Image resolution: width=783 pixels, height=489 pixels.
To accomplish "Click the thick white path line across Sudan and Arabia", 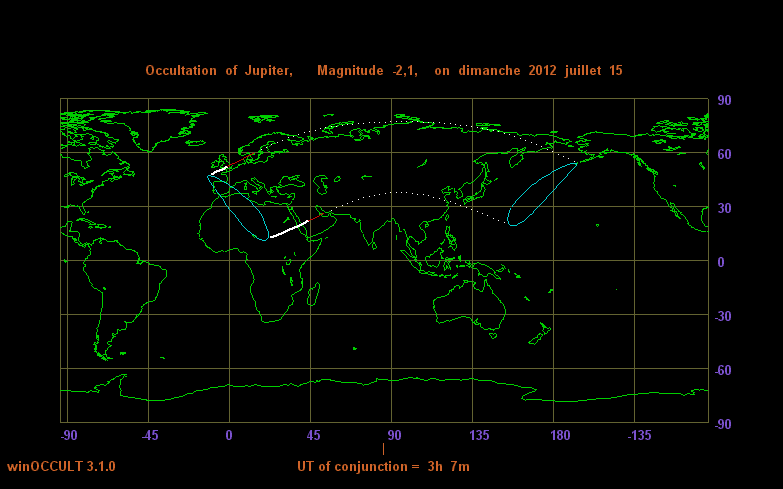I will click(x=290, y=229).
